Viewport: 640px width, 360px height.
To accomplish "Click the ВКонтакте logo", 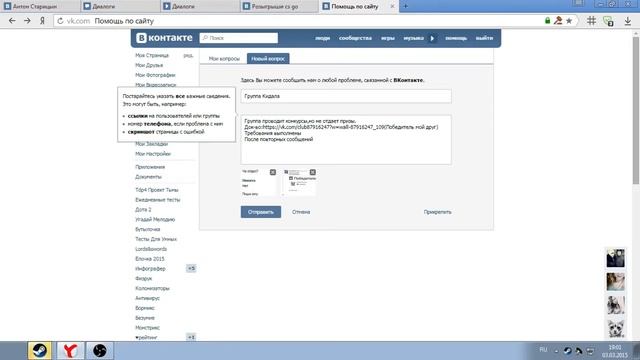I will tap(164, 38).
